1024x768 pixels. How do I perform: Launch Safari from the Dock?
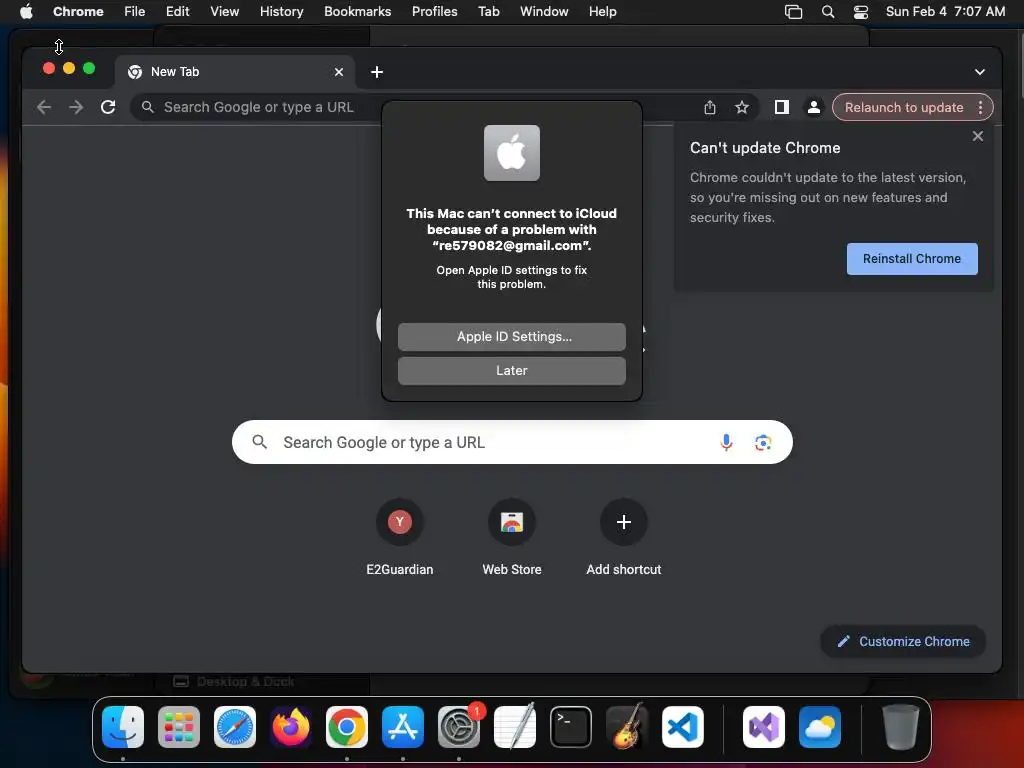234,727
